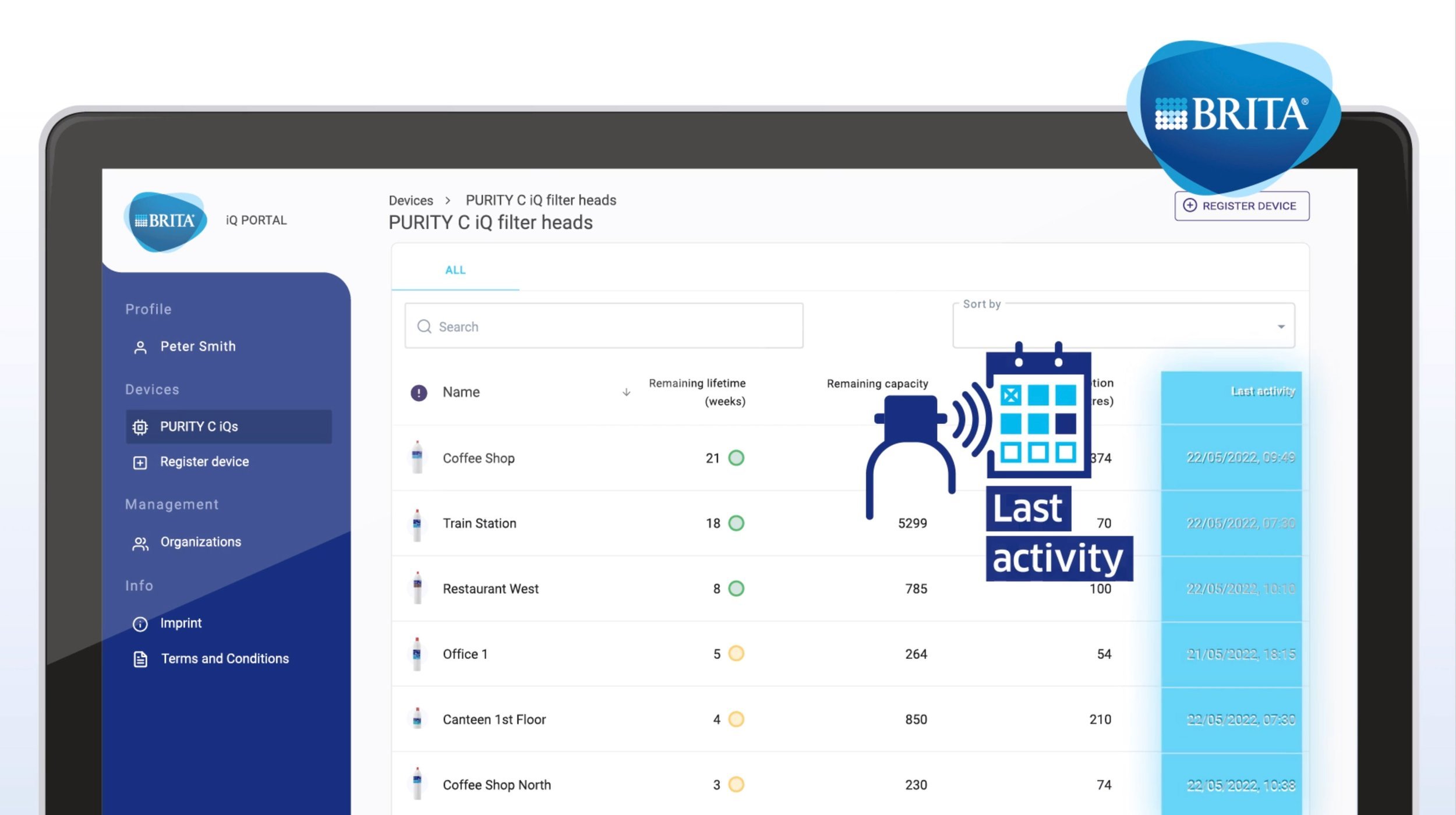The width and height of the screenshot is (1456, 815).
Task: Click Remaining capacity column header
Action: tap(877, 384)
